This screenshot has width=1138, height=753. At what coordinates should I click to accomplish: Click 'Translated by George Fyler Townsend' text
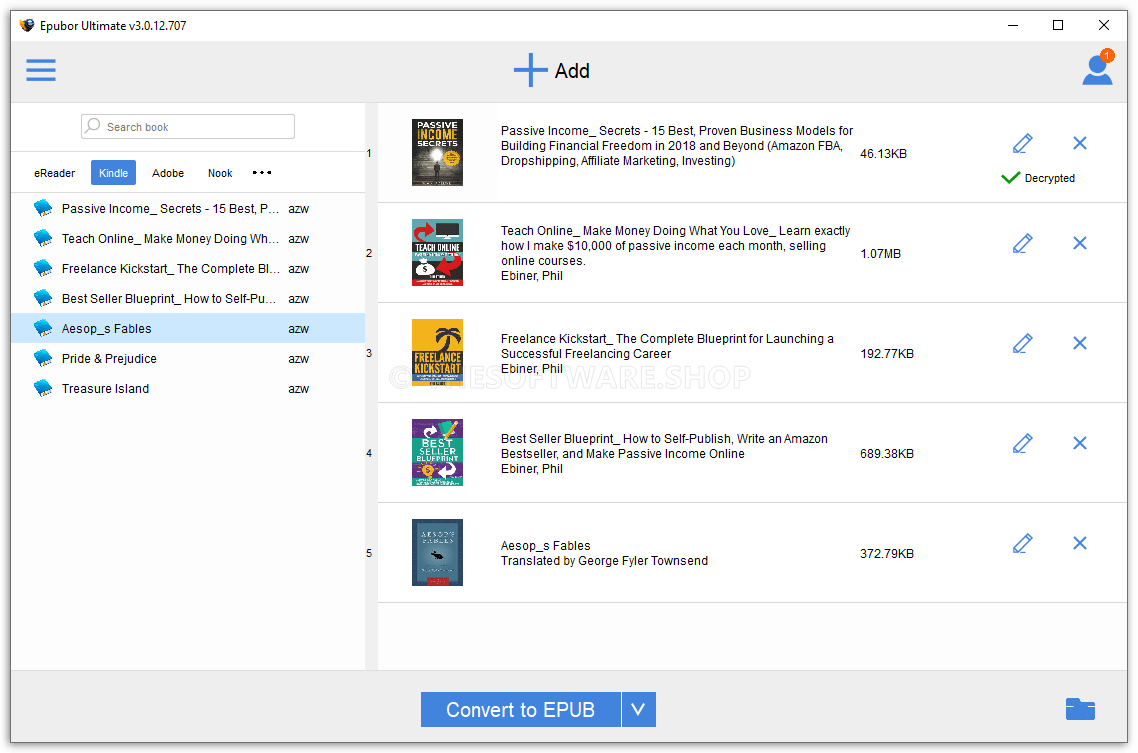[604, 561]
